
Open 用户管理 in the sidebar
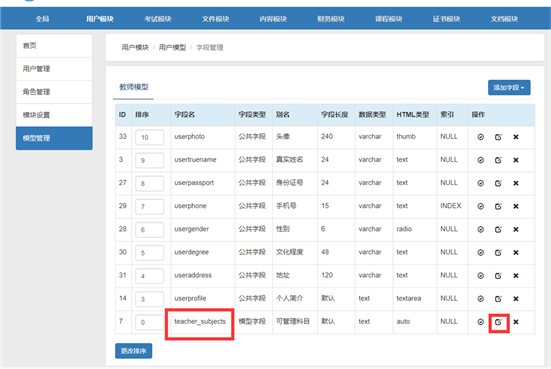54,69
